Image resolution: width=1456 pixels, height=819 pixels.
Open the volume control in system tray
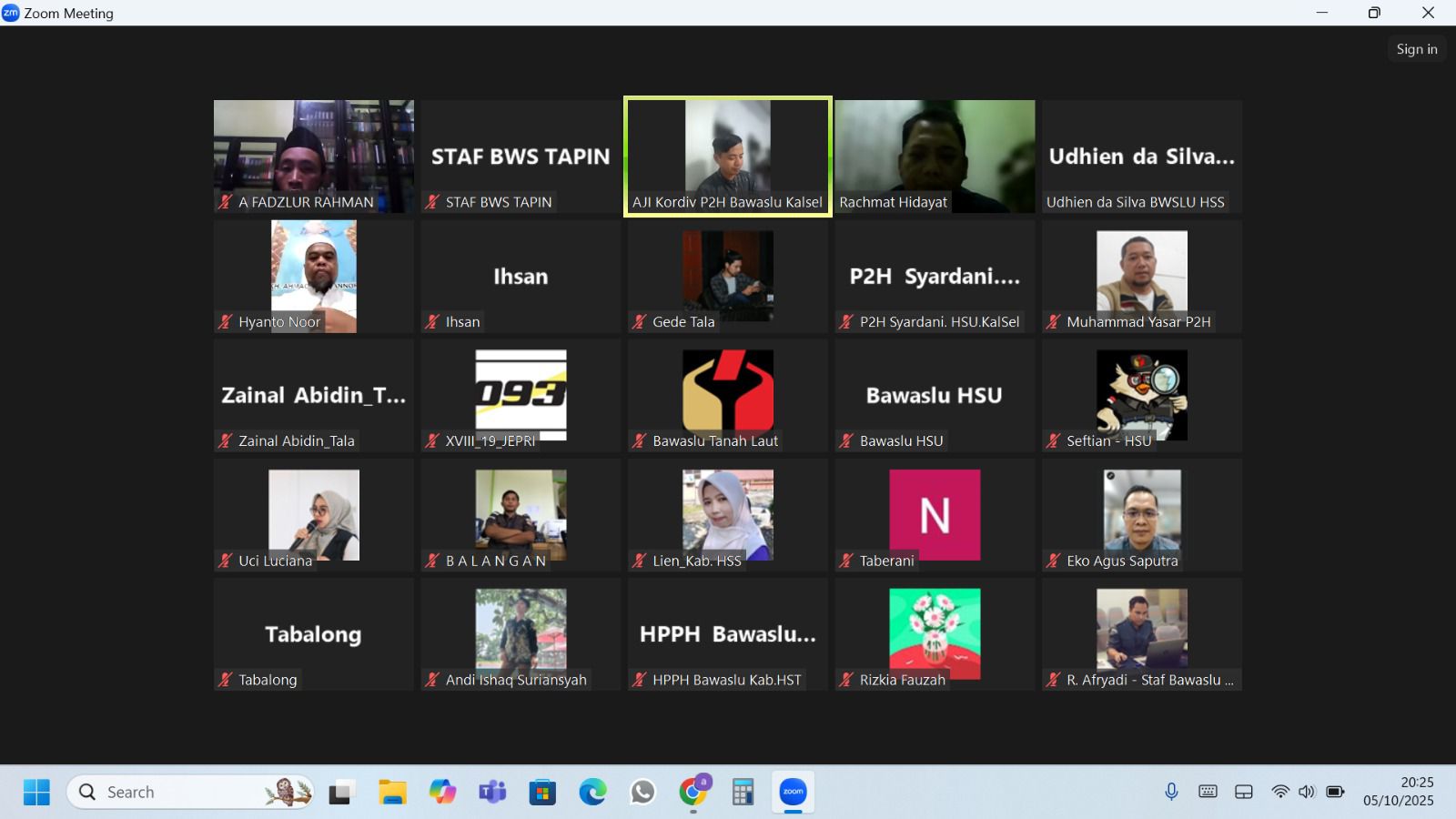1307,792
